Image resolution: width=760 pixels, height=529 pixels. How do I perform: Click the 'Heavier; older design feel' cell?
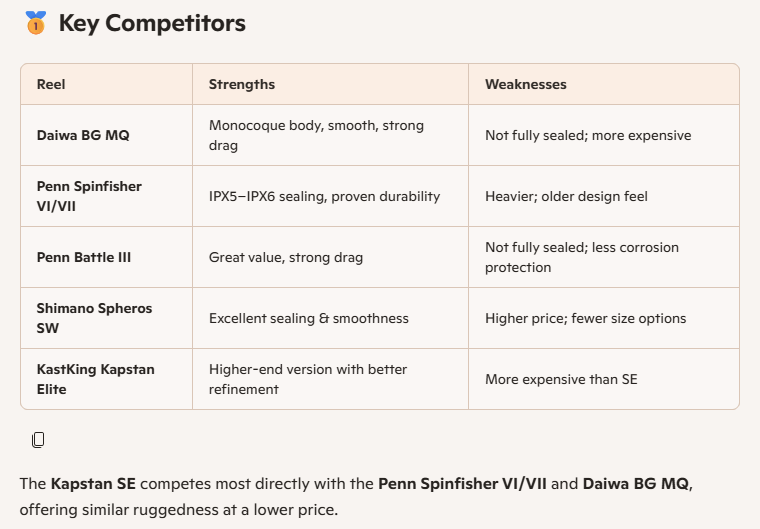566,196
